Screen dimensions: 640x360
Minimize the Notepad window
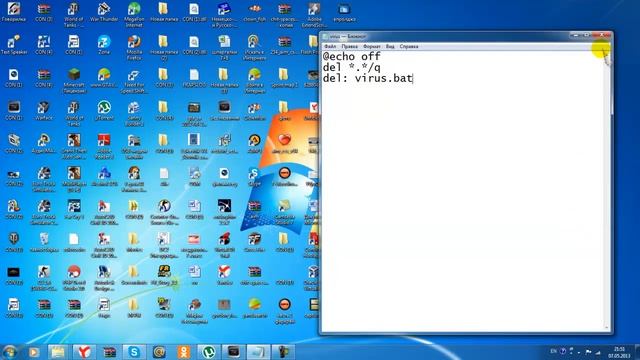576,36
